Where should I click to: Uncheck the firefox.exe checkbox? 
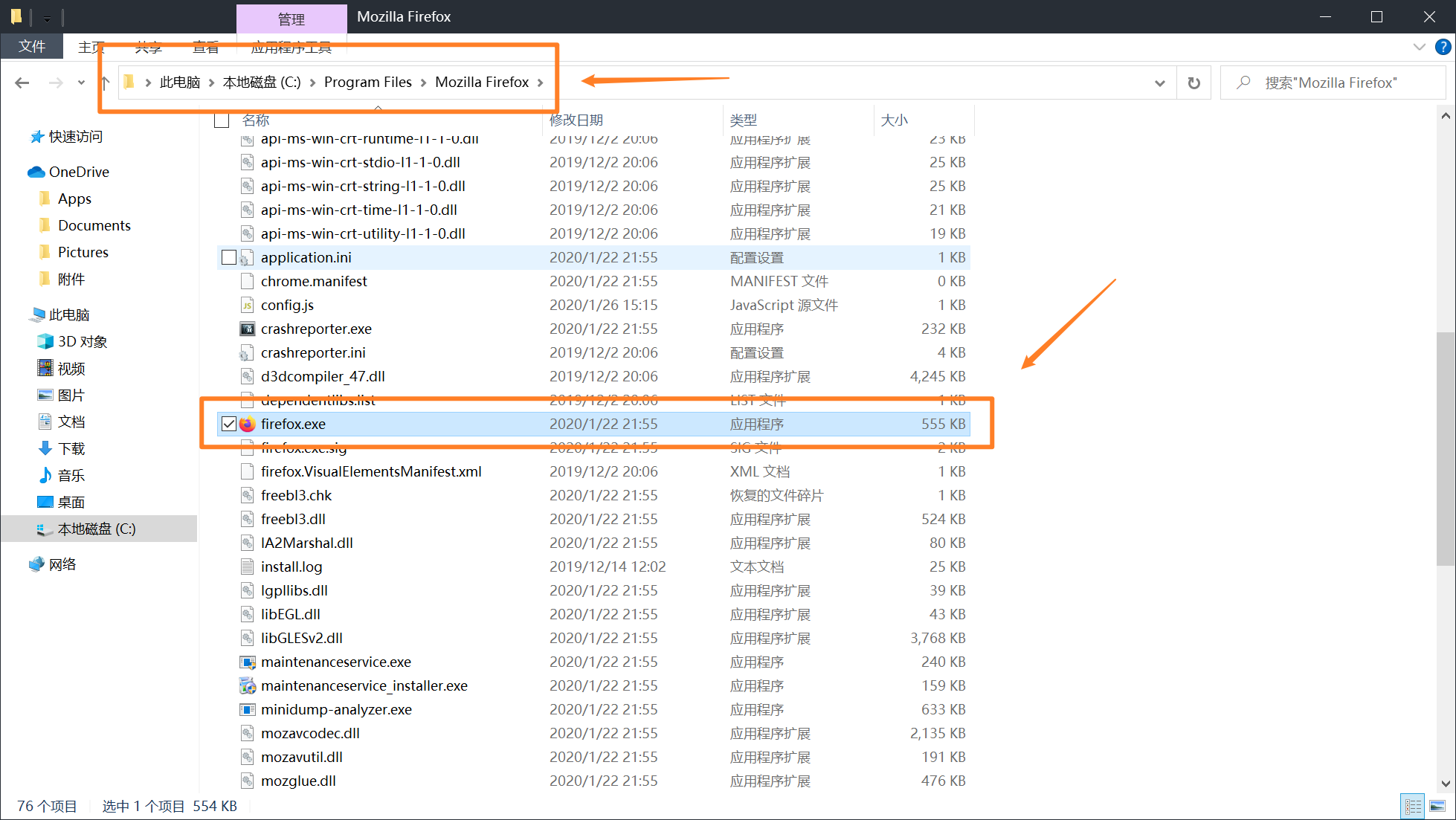coord(229,424)
